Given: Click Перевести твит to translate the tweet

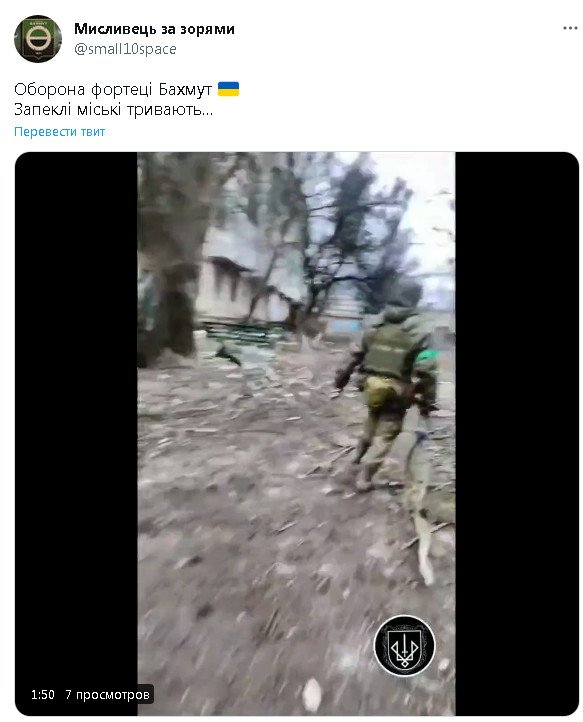Looking at the screenshot, I should point(59,132).
